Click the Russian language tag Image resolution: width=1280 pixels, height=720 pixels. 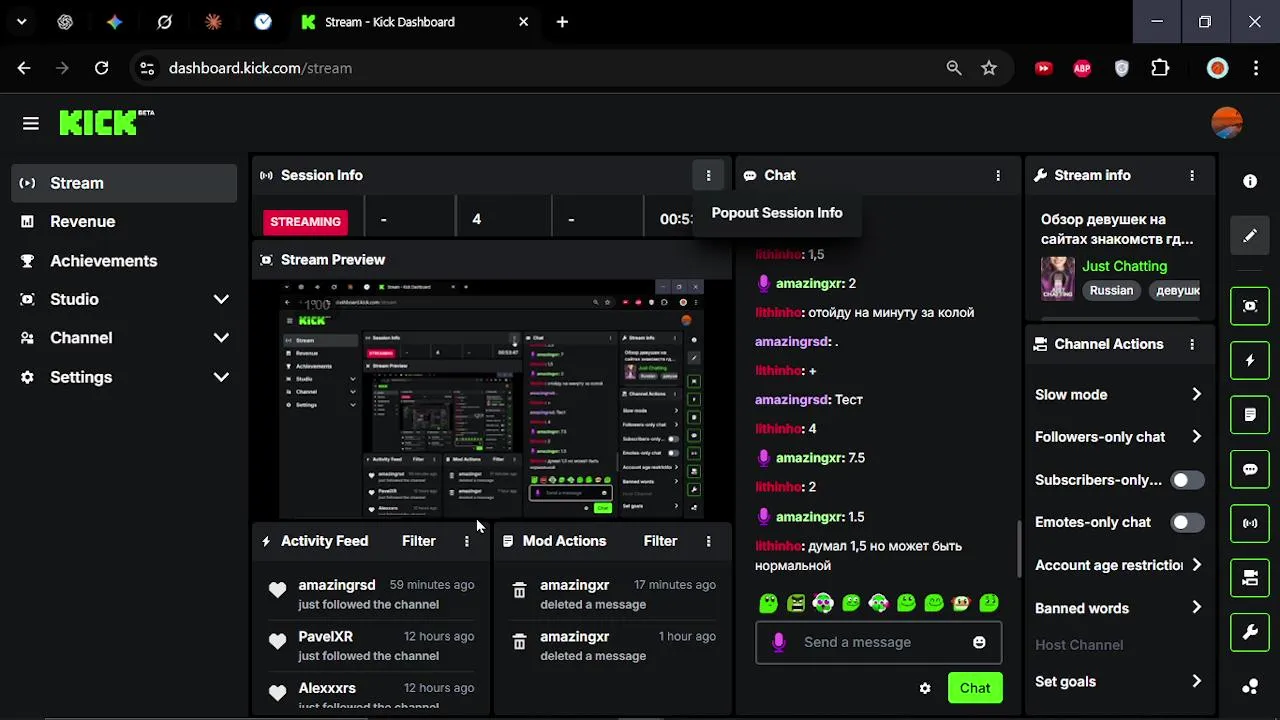point(1111,290)
